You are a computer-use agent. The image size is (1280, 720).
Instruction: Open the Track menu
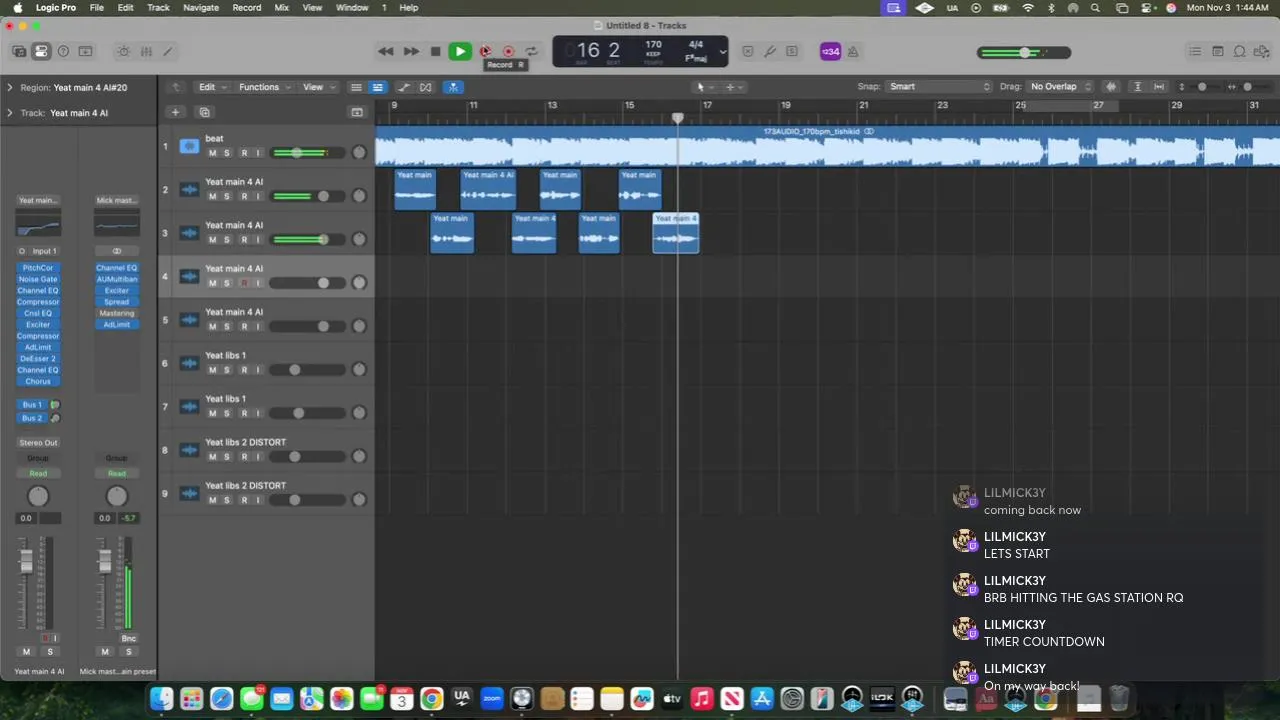click(158, 7)
